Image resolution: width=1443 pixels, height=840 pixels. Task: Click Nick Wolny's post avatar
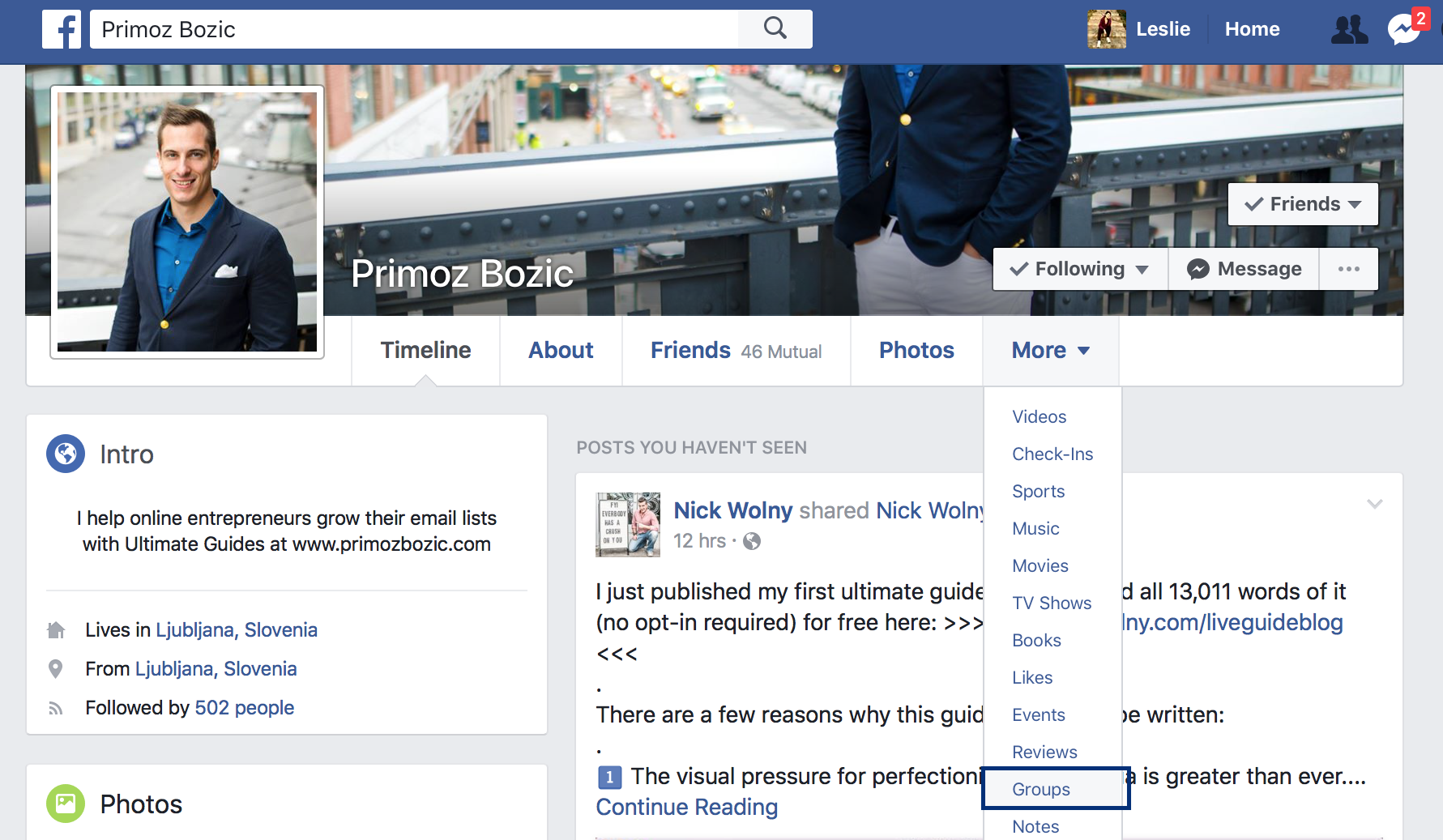point(628,525)
